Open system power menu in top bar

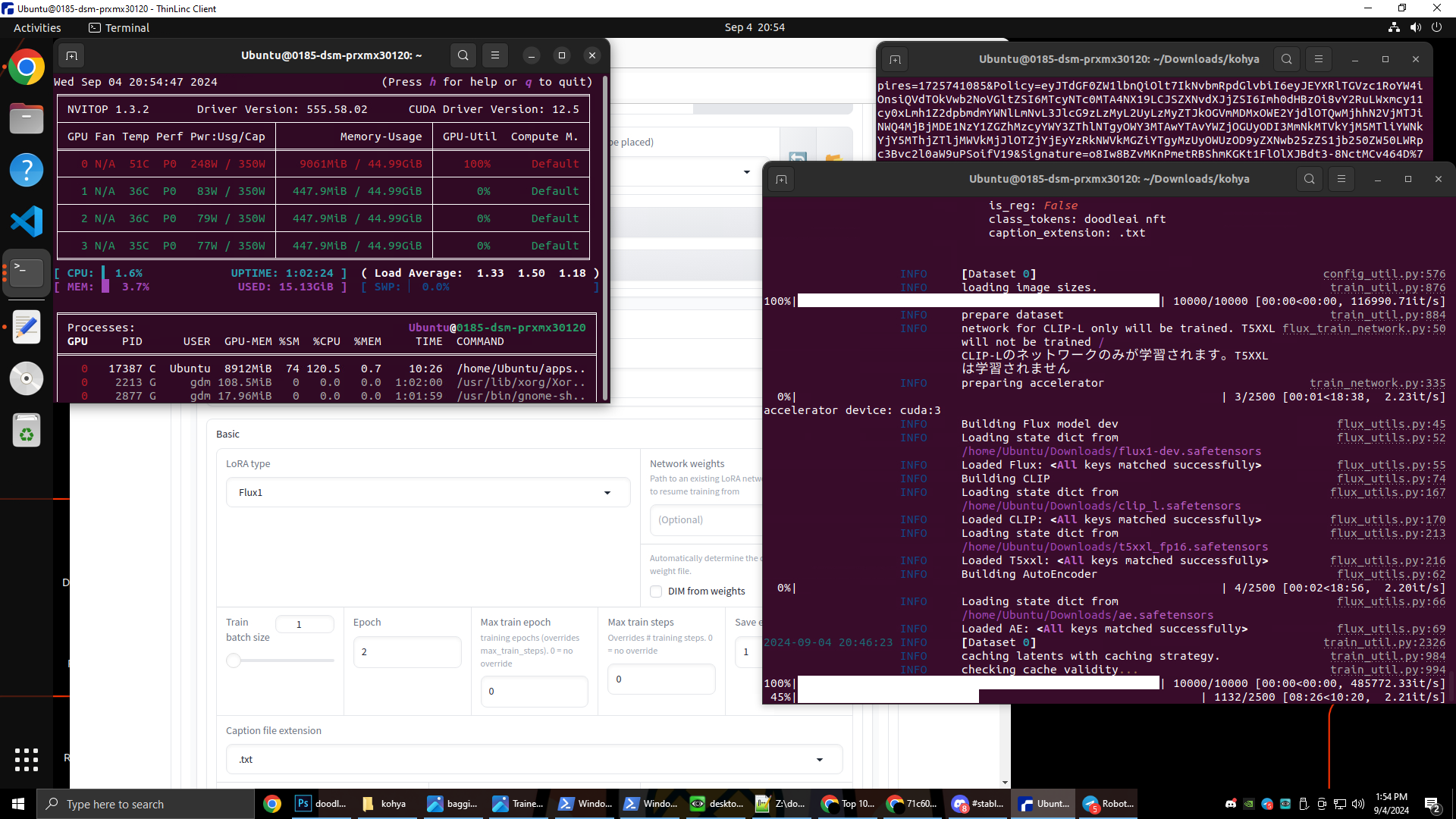pyautogui.click(x=1436, y=27)
